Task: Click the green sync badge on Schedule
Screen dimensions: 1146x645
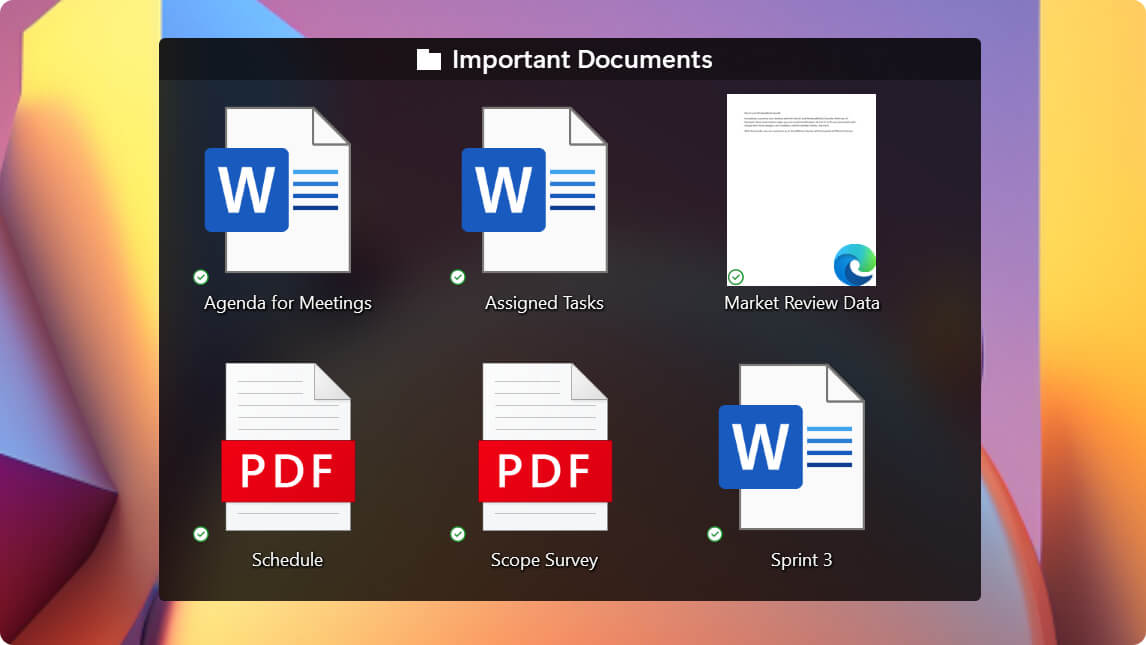Action: pos(201,534)
